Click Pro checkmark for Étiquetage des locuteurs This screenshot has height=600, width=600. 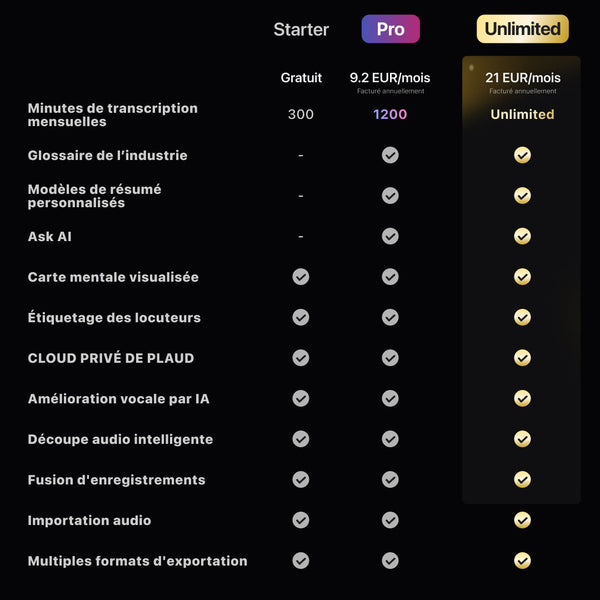pos(390,317)
